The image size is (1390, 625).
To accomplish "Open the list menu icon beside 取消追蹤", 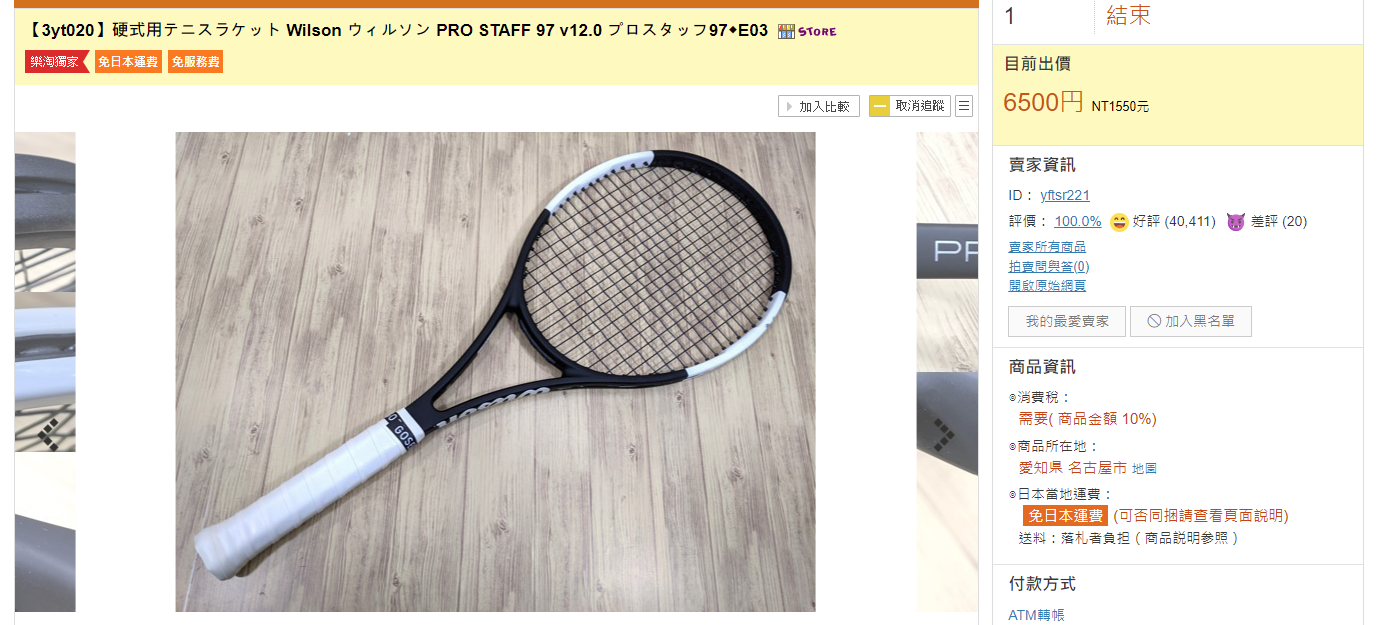I will coord(964,106).
